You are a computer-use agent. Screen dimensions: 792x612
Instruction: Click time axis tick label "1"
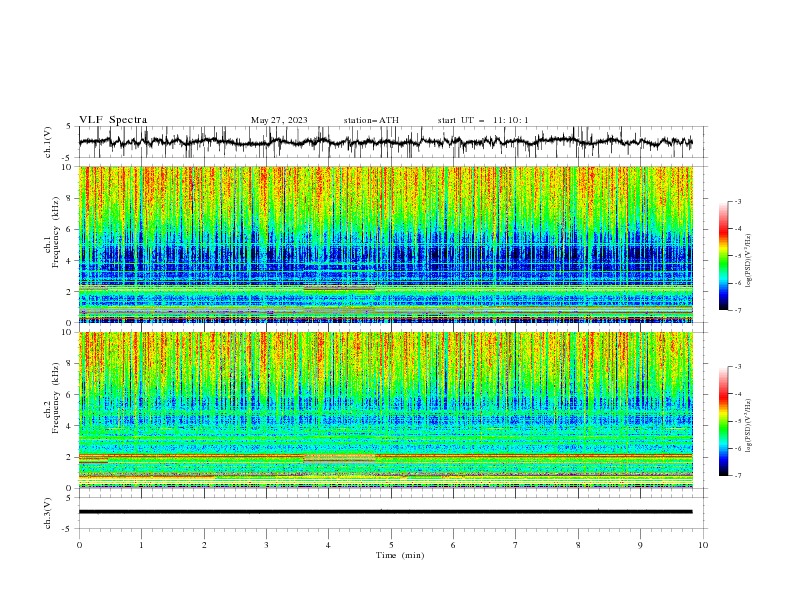click(x=141, y=545)
